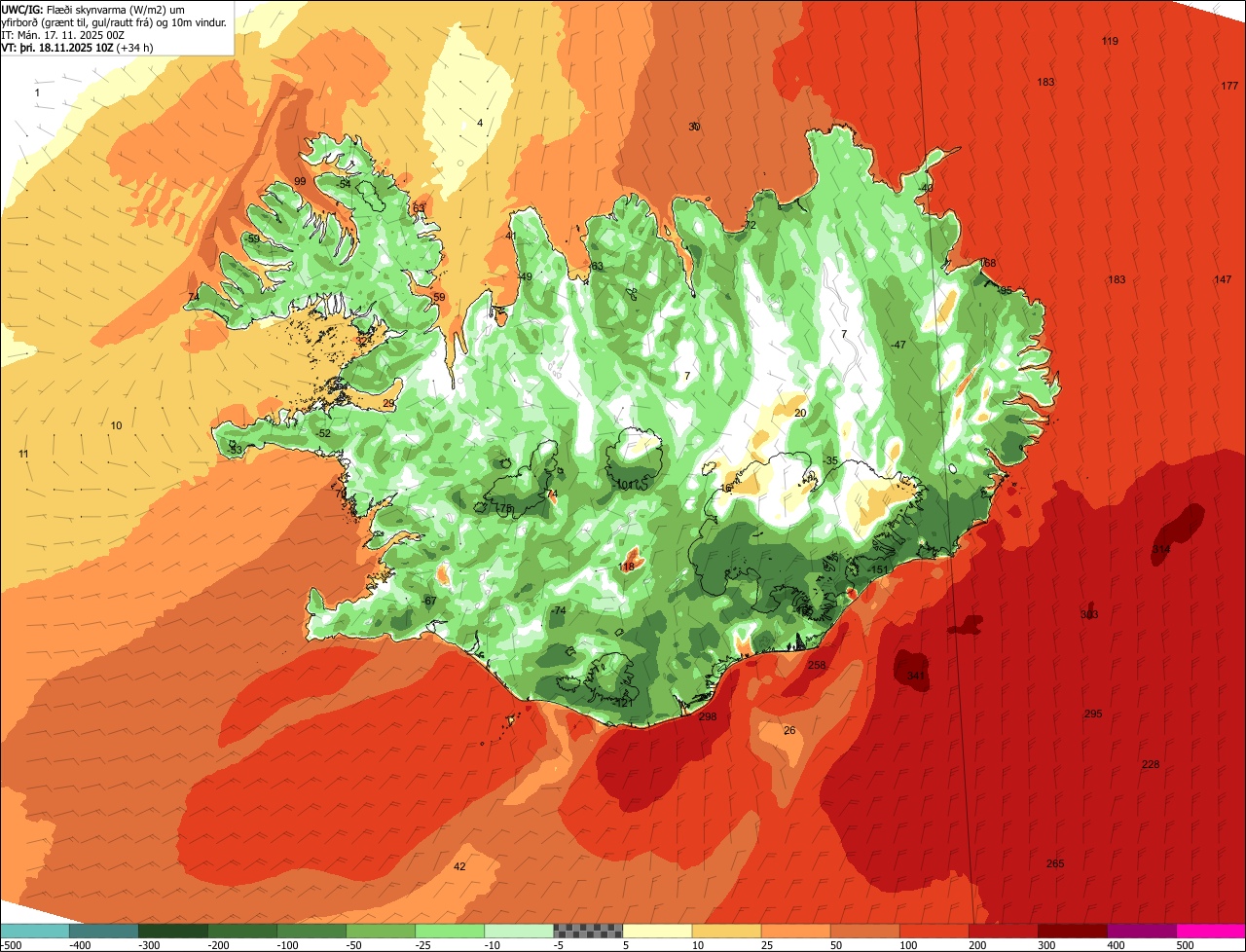
Task: Select the darkest green legend swatch above -300
Action: point(173,931)
